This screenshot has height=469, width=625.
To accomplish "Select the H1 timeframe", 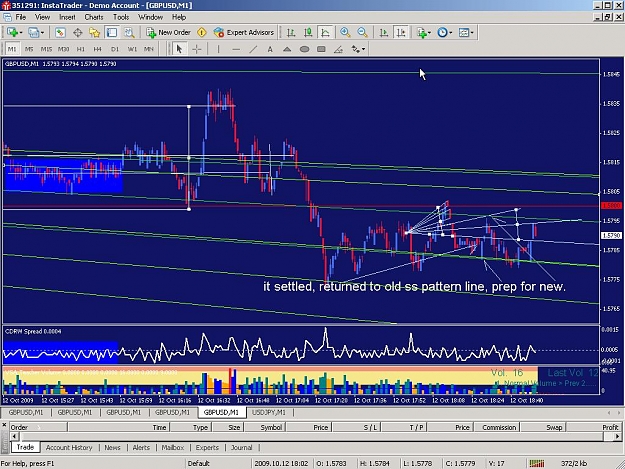I will [x=81, y=49].
